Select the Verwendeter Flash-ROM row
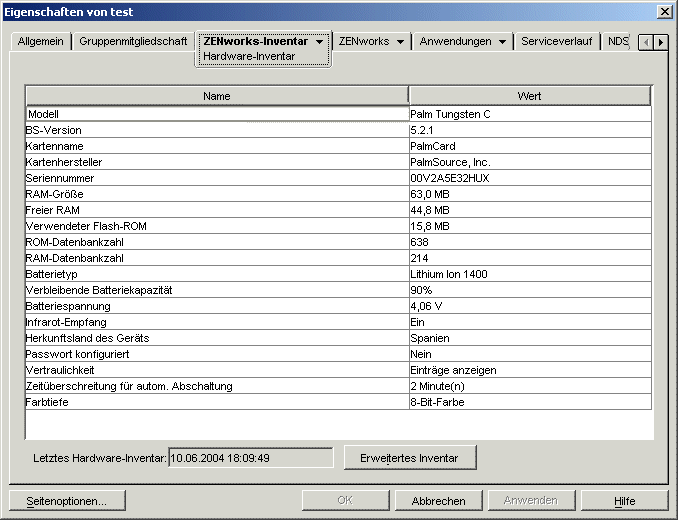The width and height of the screenshot is (678, 520). pyautogui.click(x=338, y=226)
